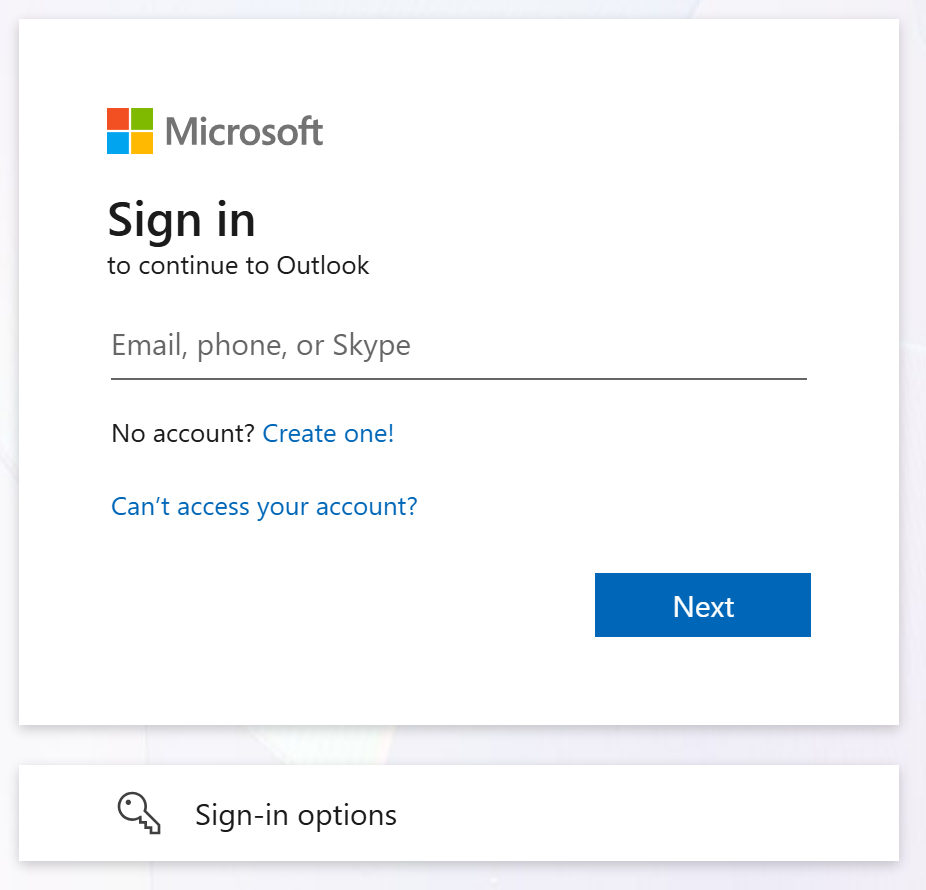Screen dimensions: 926x890
Task: Select the green square in the Microsoft logo
Action: 140,118
